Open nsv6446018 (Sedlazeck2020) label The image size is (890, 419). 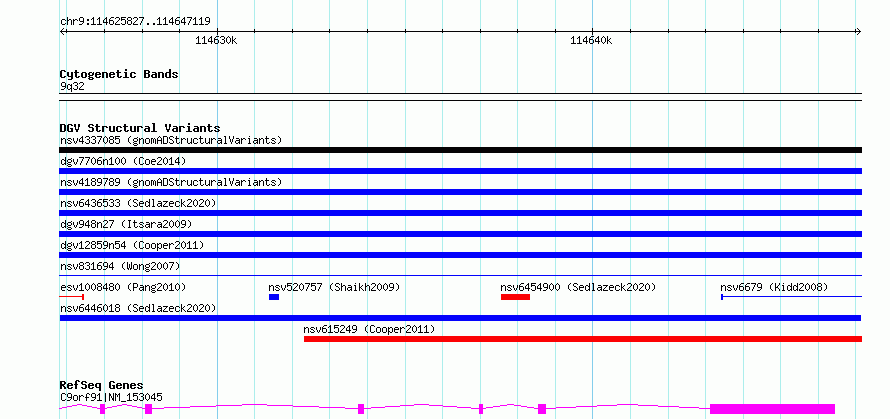tap(138, 308)
